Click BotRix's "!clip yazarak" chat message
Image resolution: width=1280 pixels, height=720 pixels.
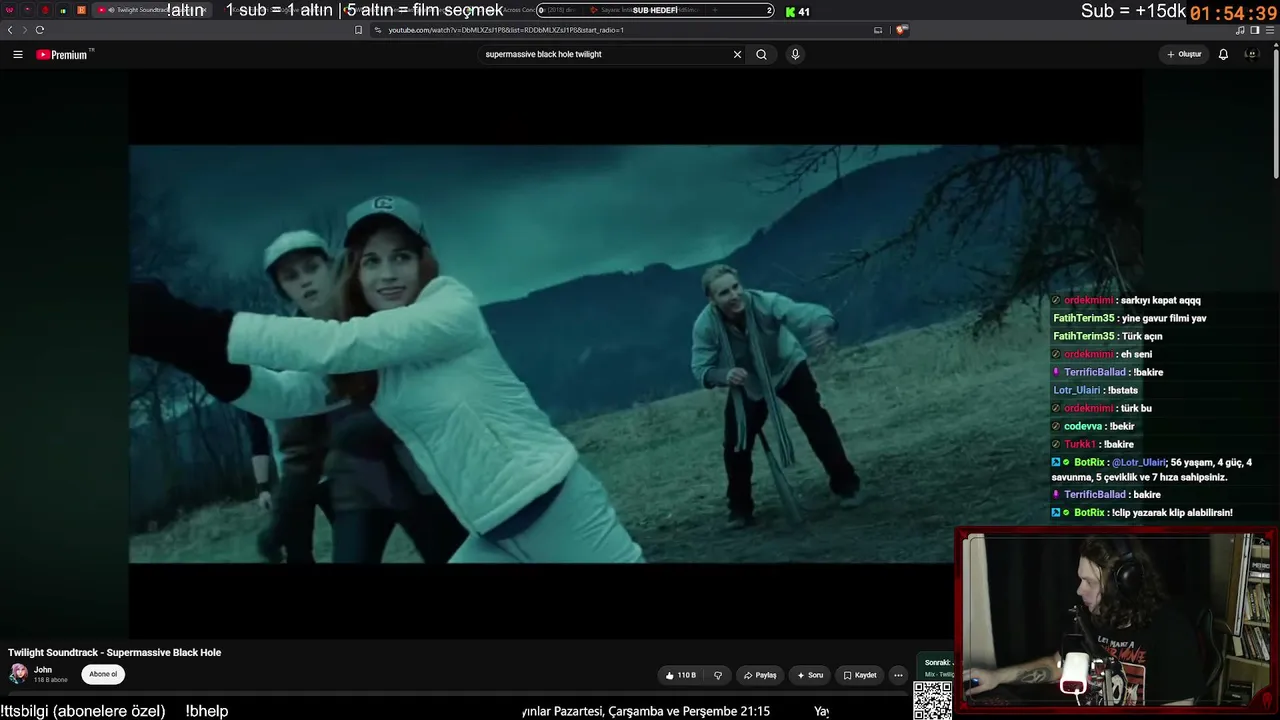click(1142, 513)
